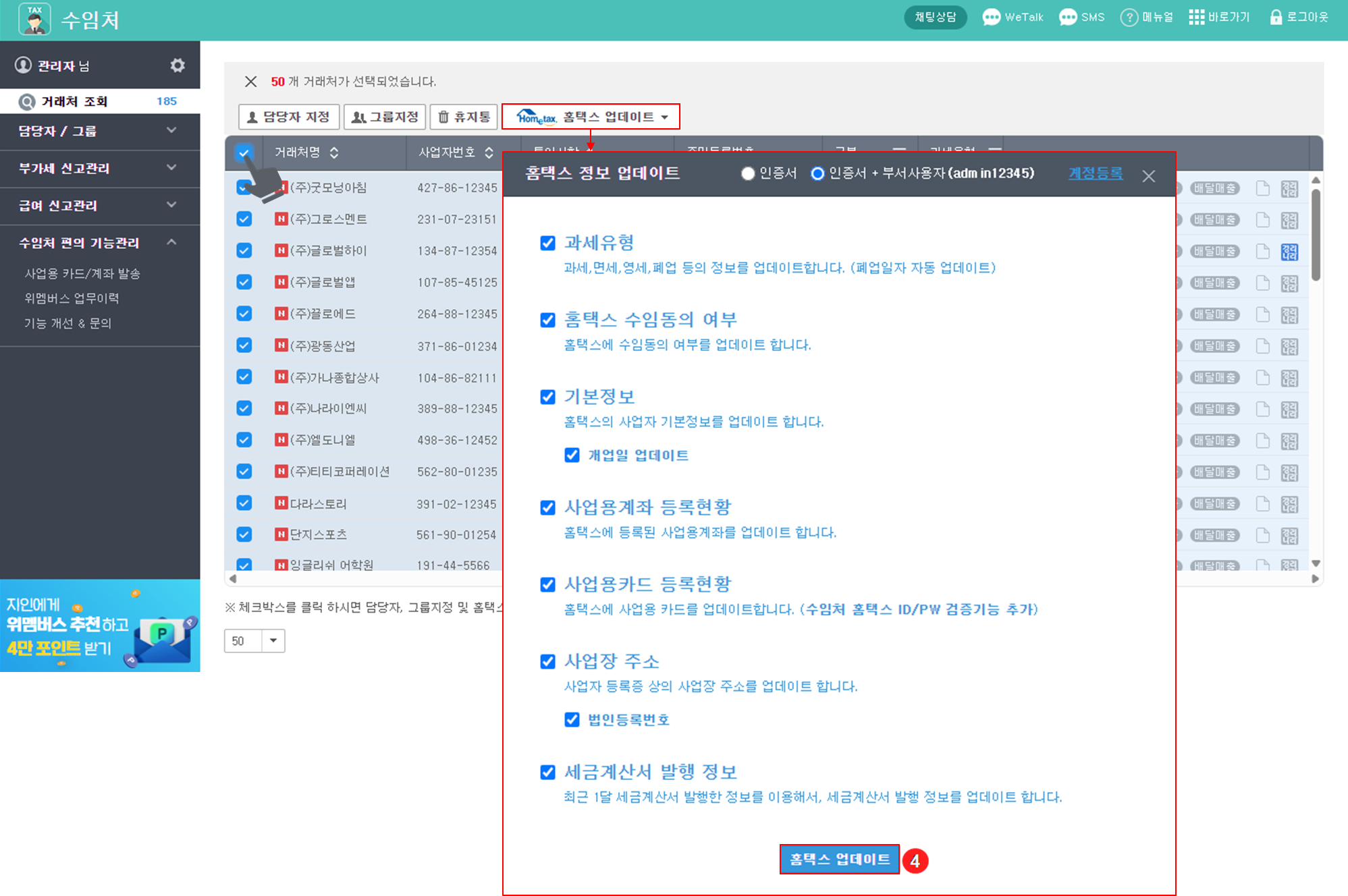The width and height of the screenshot is (1348, 896).
Task: Open the SMS messaging icon
Action: 1068,18
